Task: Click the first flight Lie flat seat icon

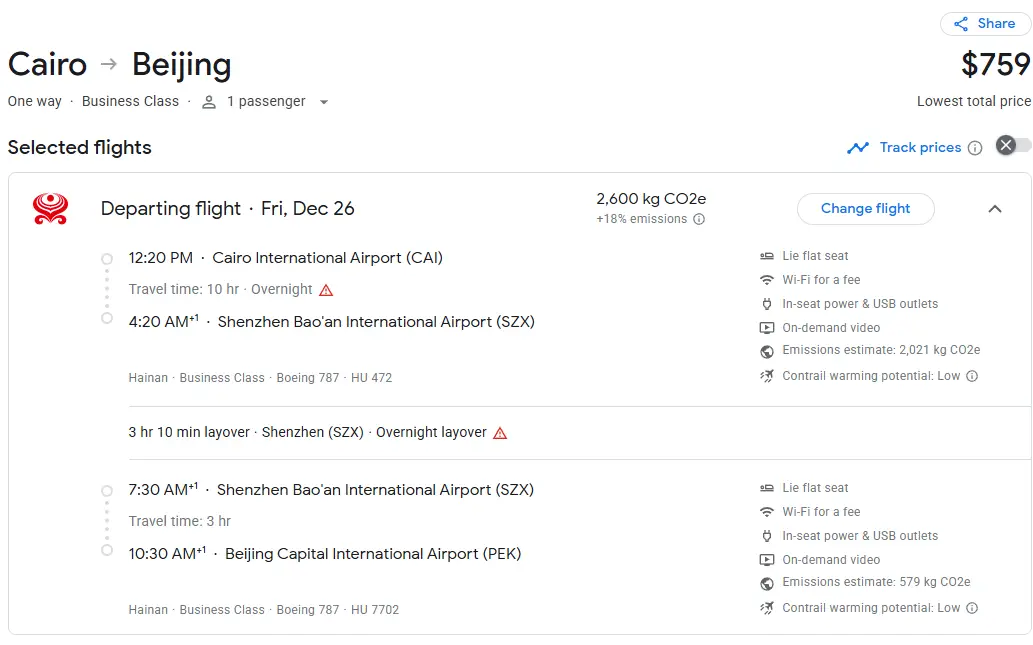Action: pos(767,256)
